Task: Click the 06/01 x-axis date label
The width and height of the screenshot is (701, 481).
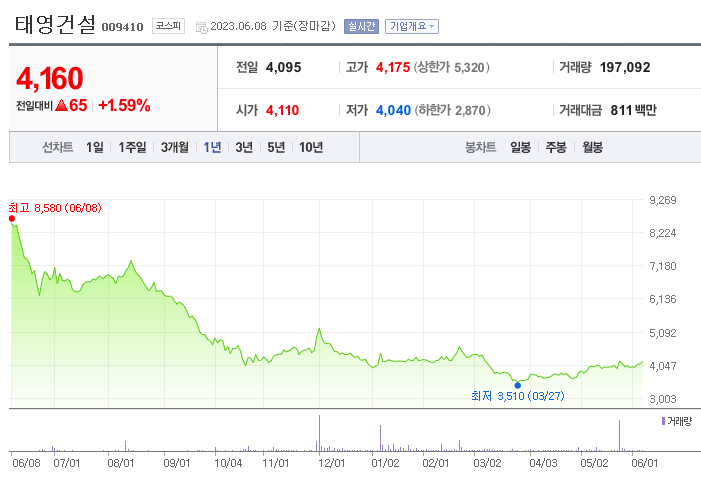Action: click(x=645, y=463)
